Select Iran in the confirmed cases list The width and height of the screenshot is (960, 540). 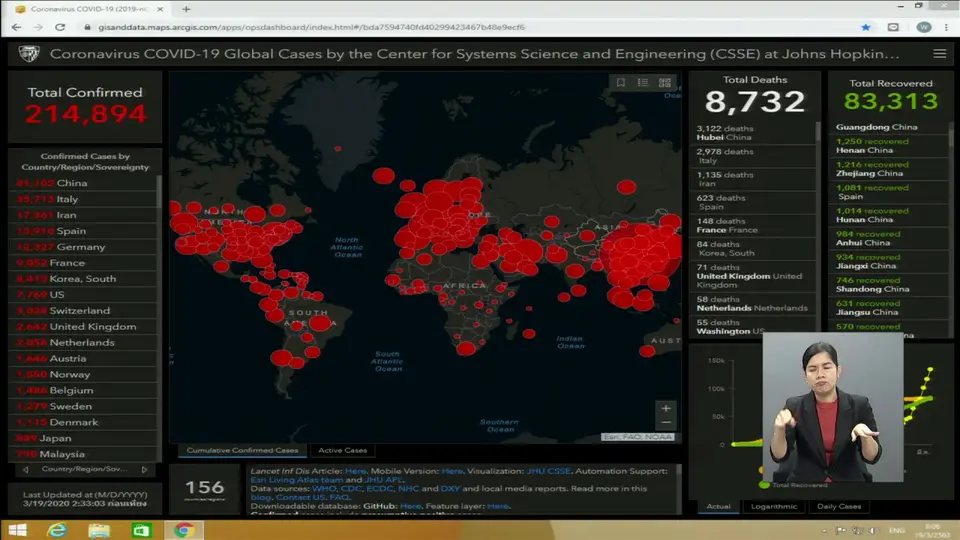click(83, 215)
